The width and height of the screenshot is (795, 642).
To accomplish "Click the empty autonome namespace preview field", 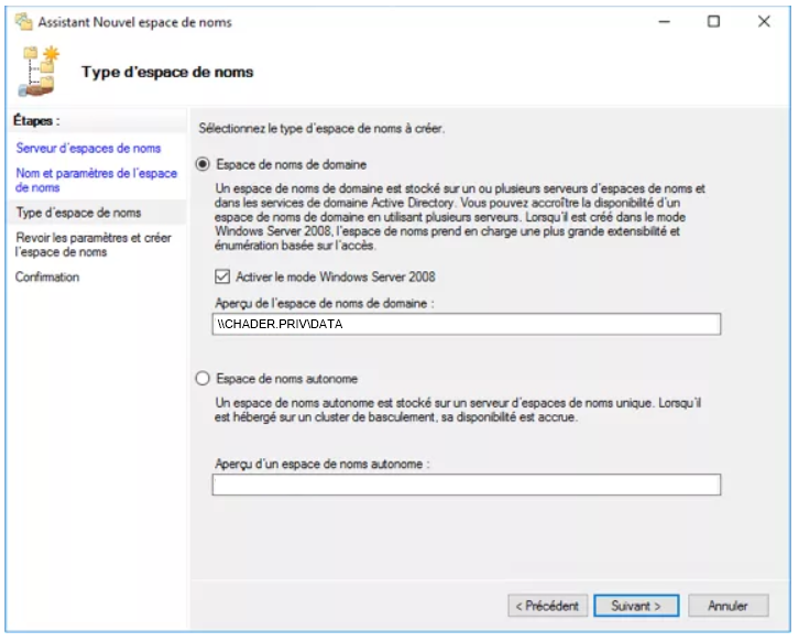I will pos(466,485).
